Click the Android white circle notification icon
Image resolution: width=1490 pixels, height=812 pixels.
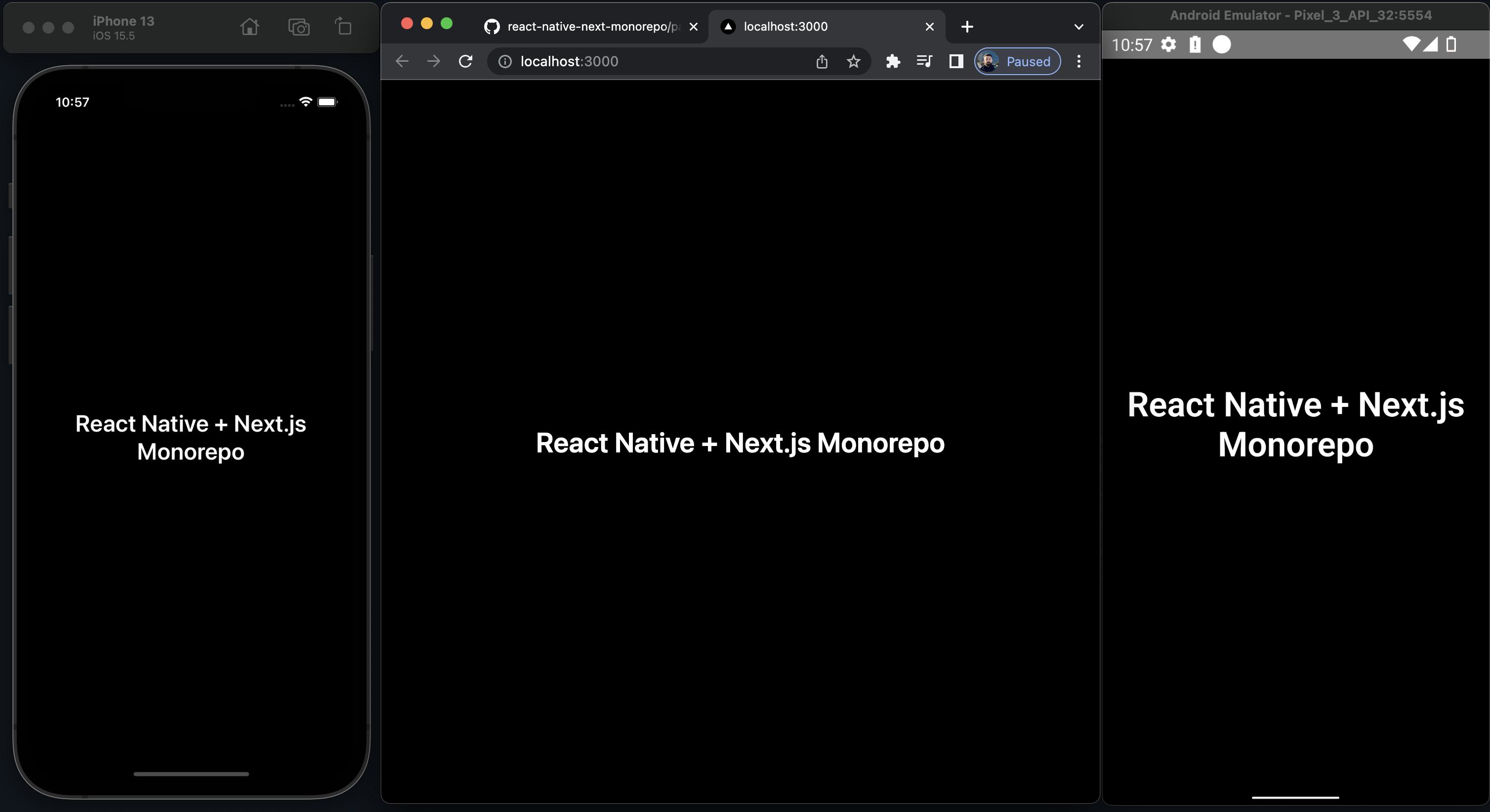click(1222, 44)
